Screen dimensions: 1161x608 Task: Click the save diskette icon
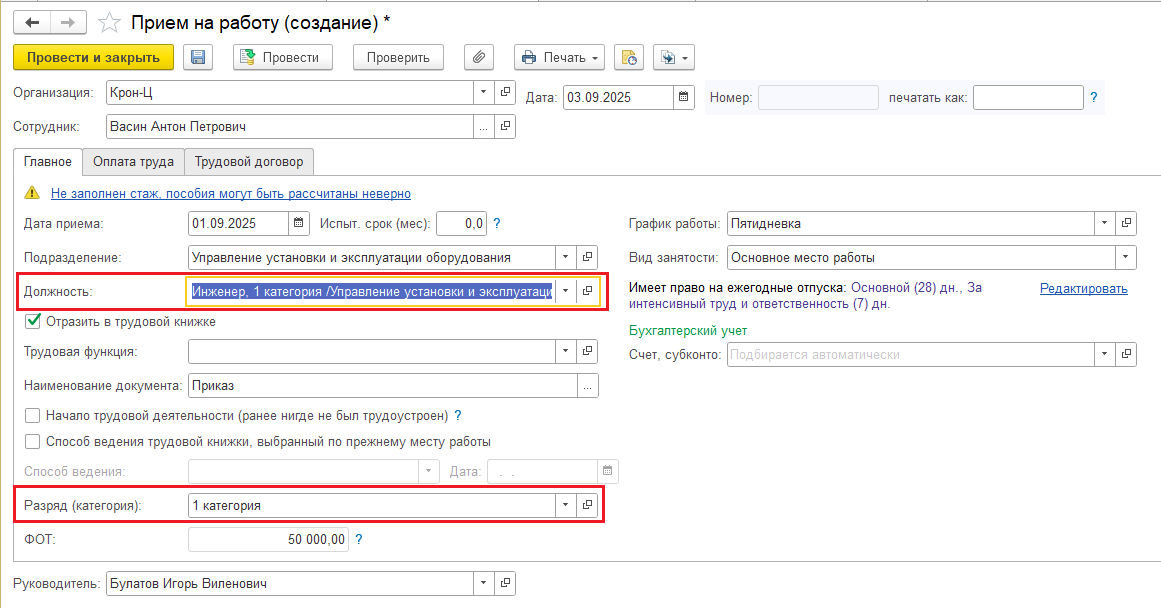(198, 57)
